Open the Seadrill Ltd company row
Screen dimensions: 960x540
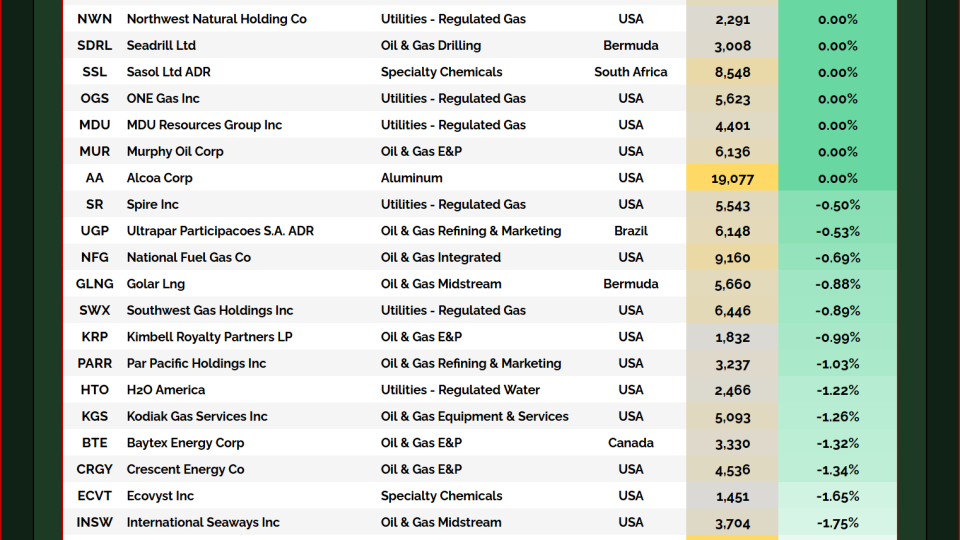161,46
